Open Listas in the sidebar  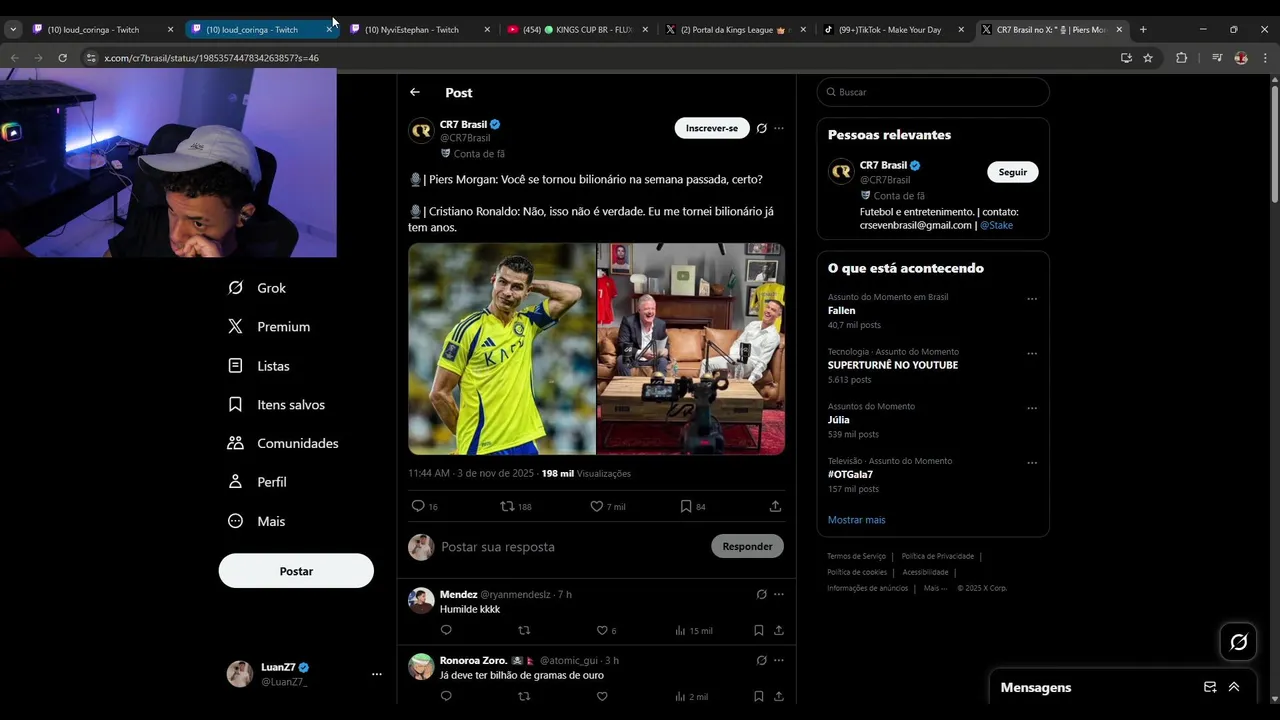259,366
